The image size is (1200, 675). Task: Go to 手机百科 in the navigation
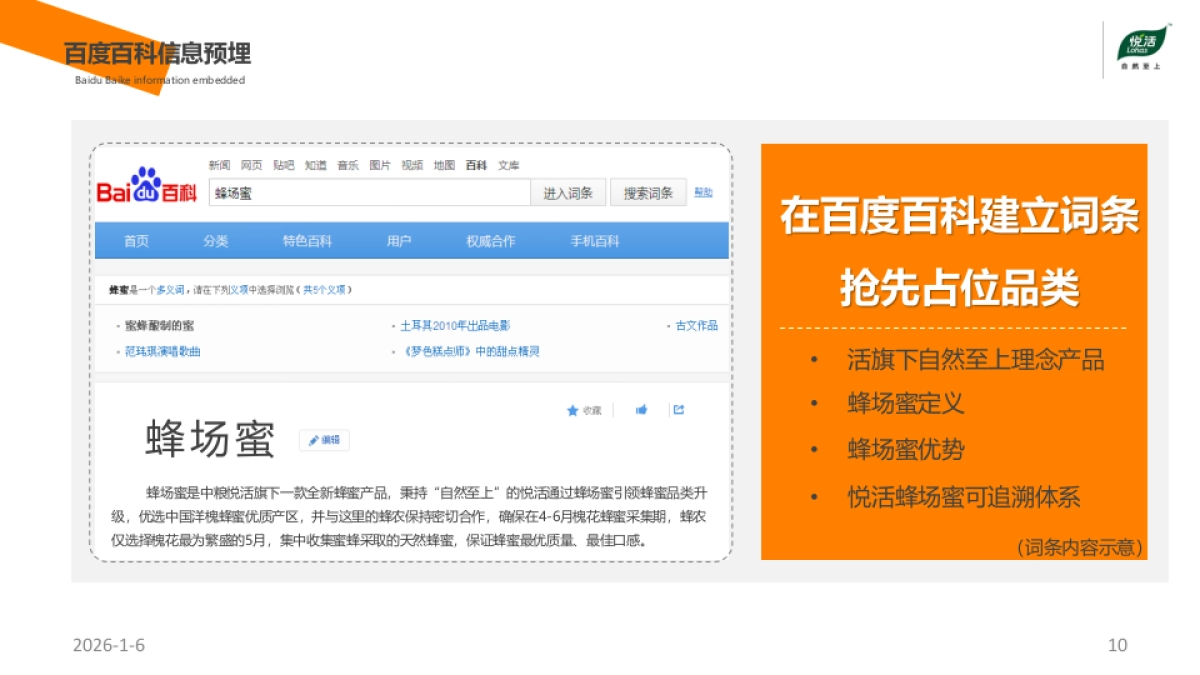(596, 240)
